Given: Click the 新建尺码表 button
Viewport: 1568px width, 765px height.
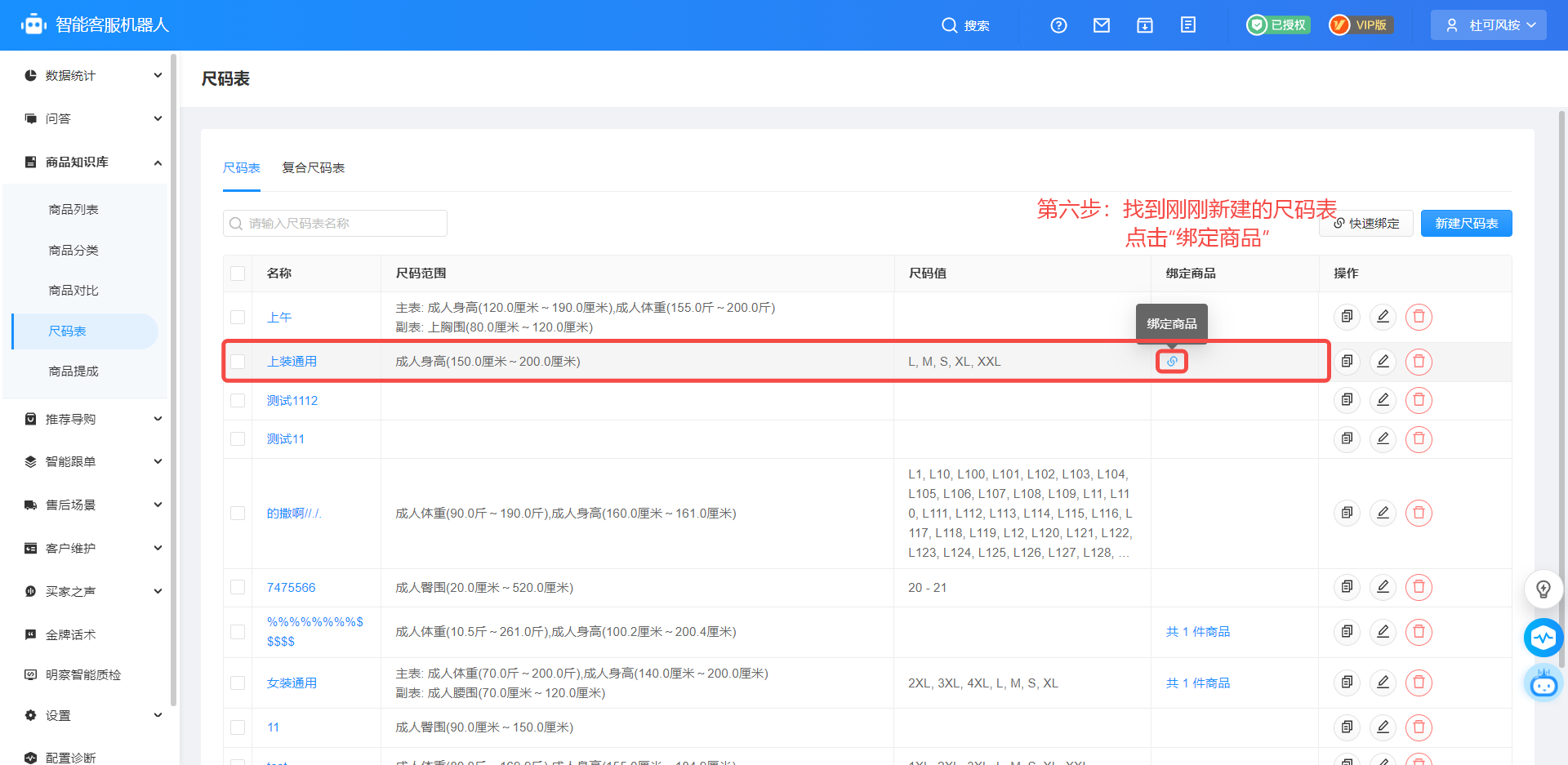Looking at the screenshot, I should coord(1466,223).
